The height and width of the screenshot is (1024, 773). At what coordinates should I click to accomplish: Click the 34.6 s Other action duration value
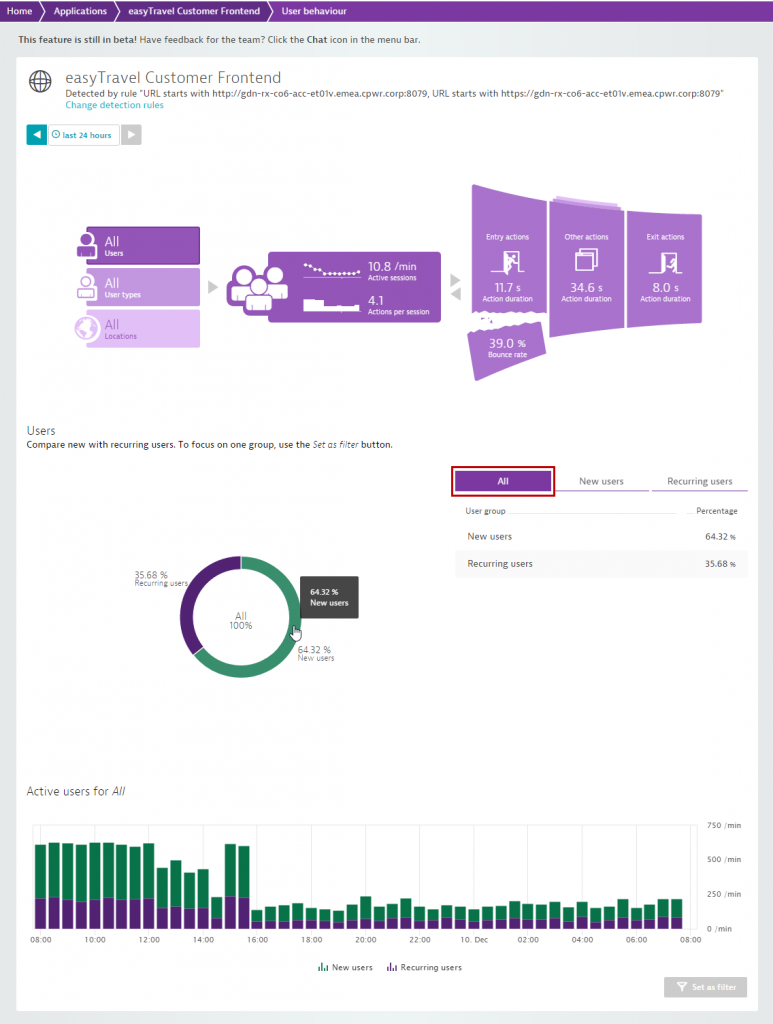(586, 287)
